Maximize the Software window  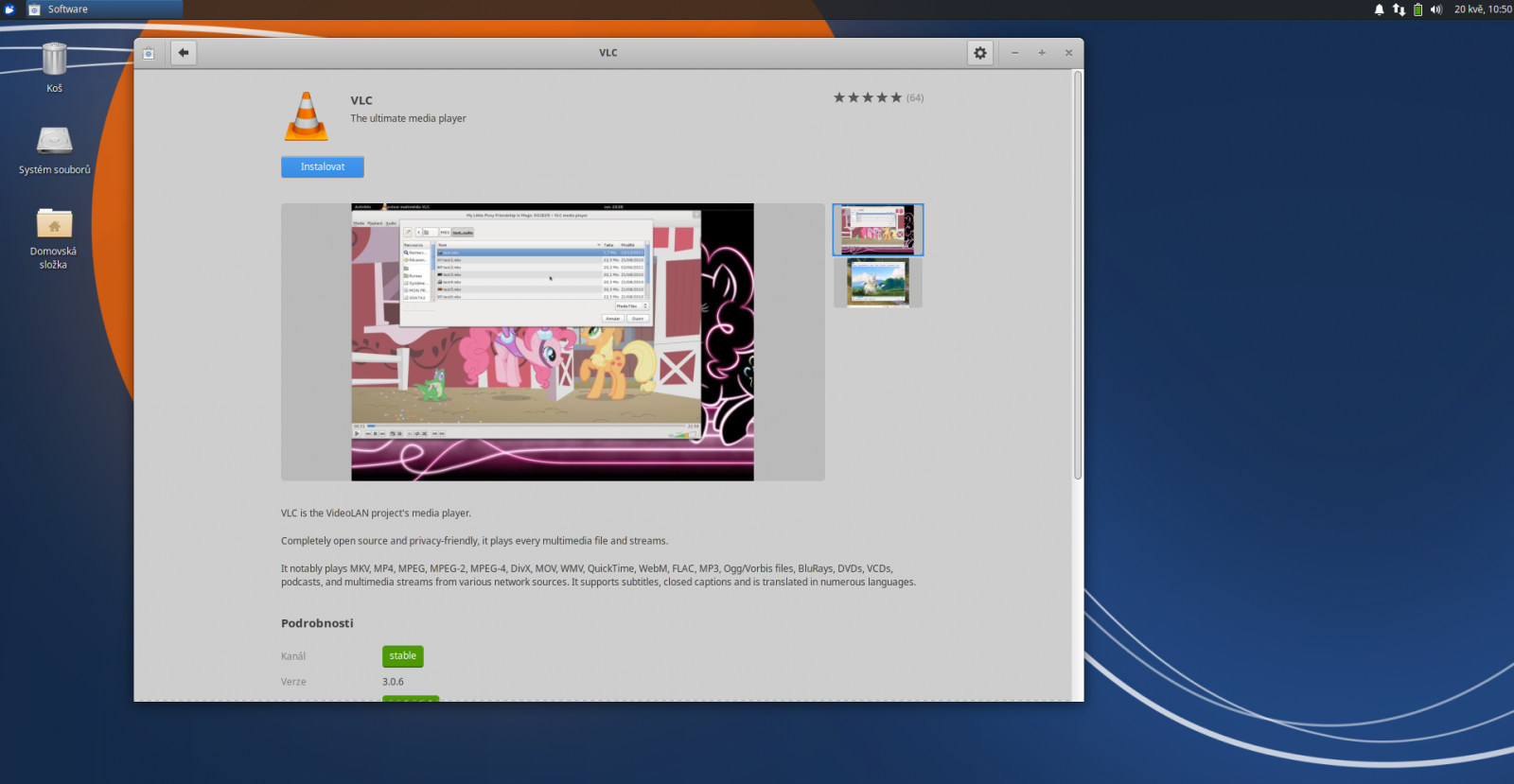pos(1042,53)
